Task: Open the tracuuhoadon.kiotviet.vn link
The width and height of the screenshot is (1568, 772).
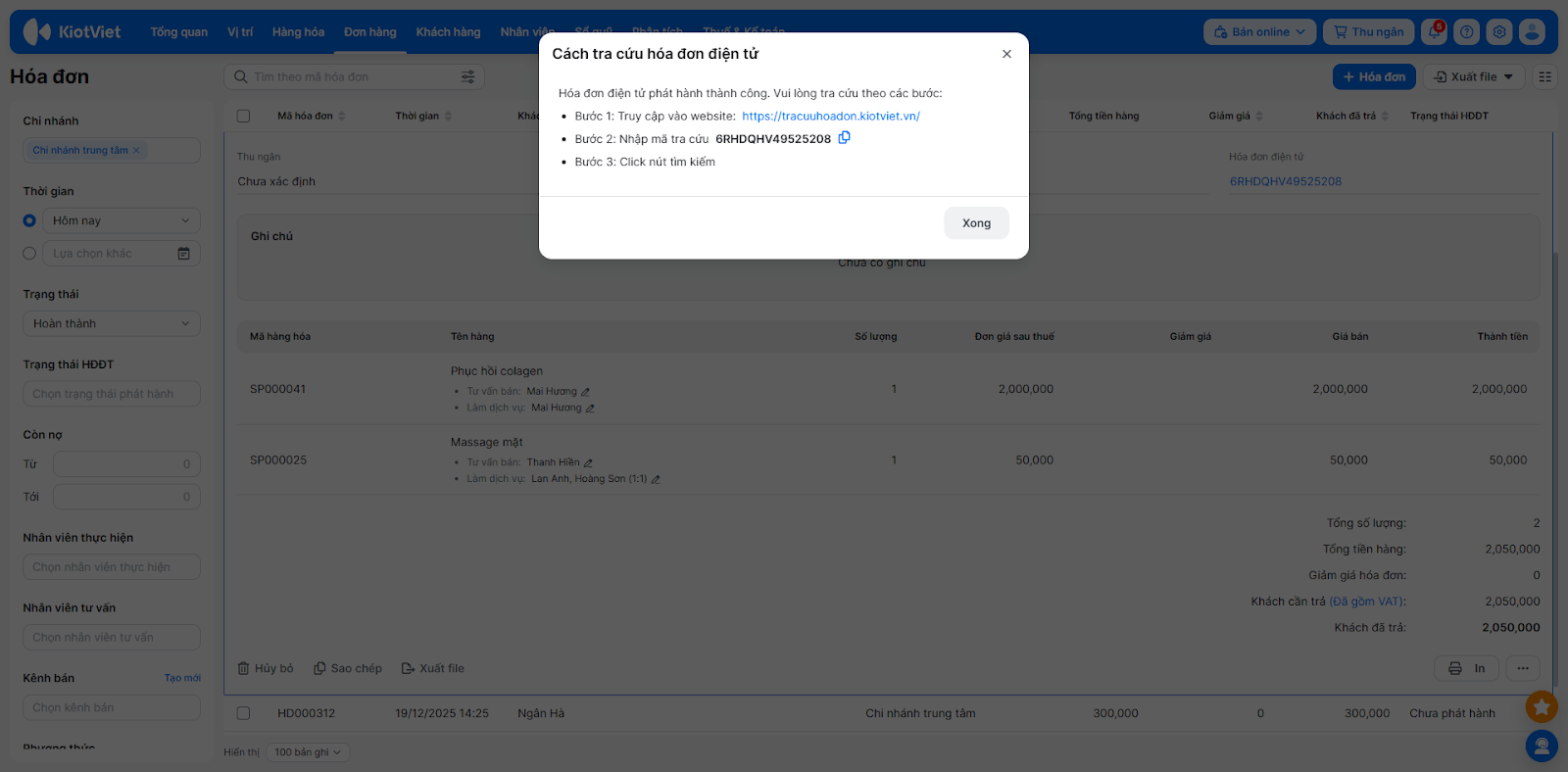Action: point(830,116)
